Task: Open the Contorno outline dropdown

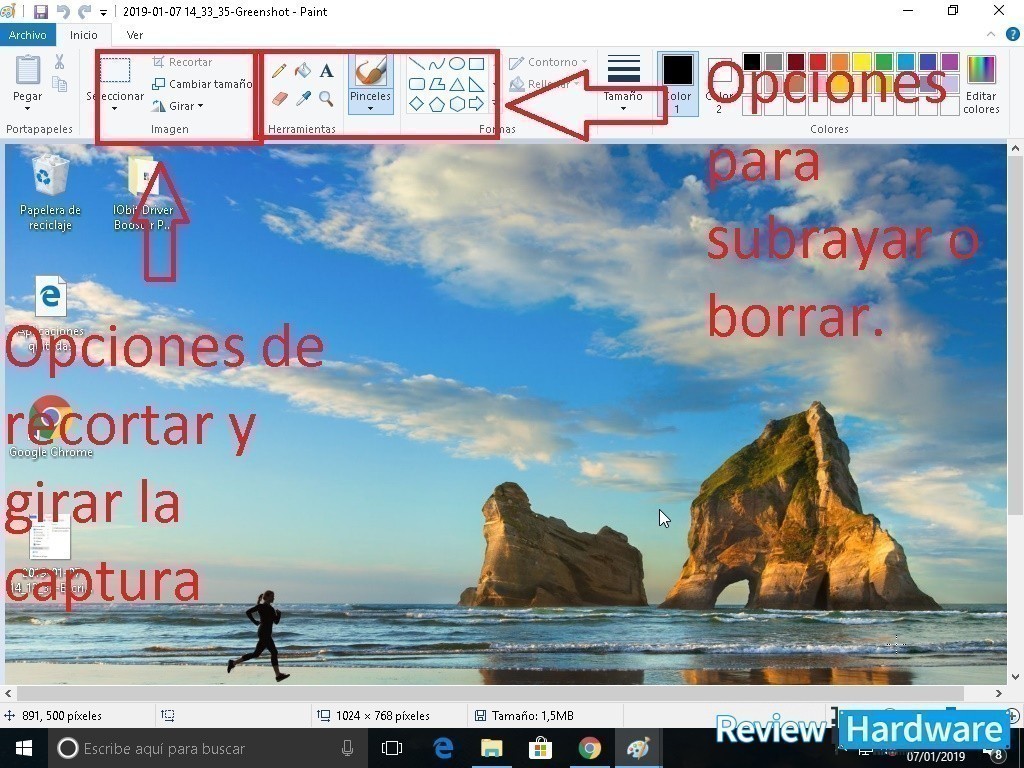Action: tap(549, 62)
